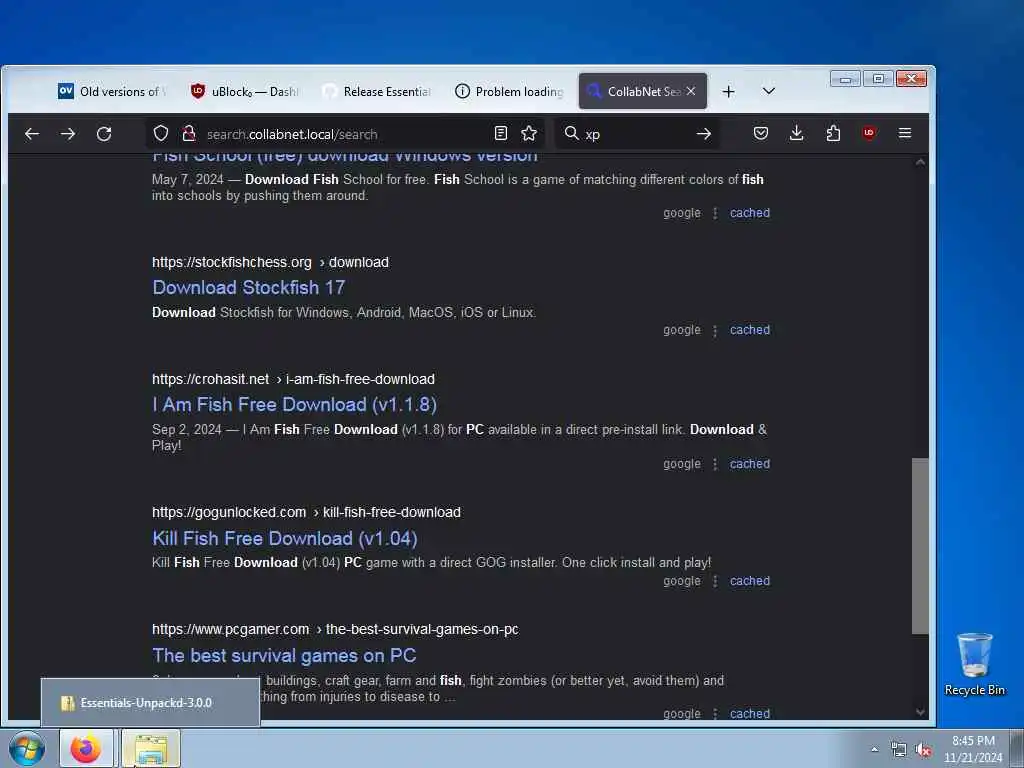Image resolution: width=1024 pixels, height=768 pixels.
Task: Open engine menu dots for Kill Fish result
Action: pos(715,581)
